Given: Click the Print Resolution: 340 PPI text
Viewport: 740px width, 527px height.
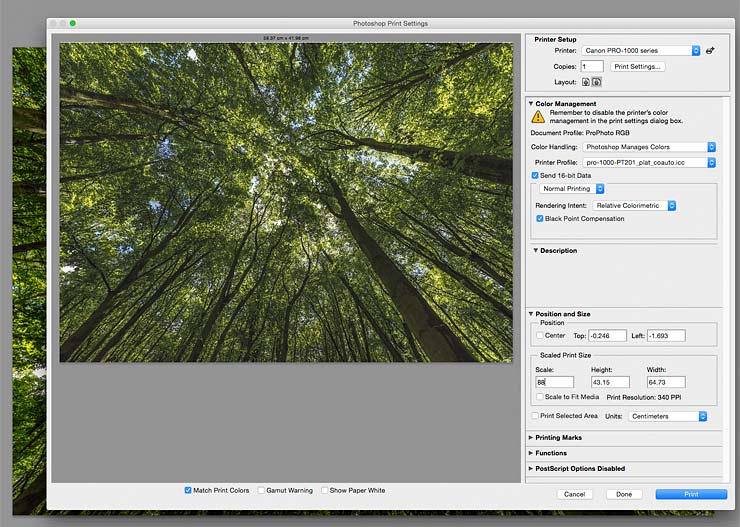Looking at the screenshot, I should click(x=644, y=397).
